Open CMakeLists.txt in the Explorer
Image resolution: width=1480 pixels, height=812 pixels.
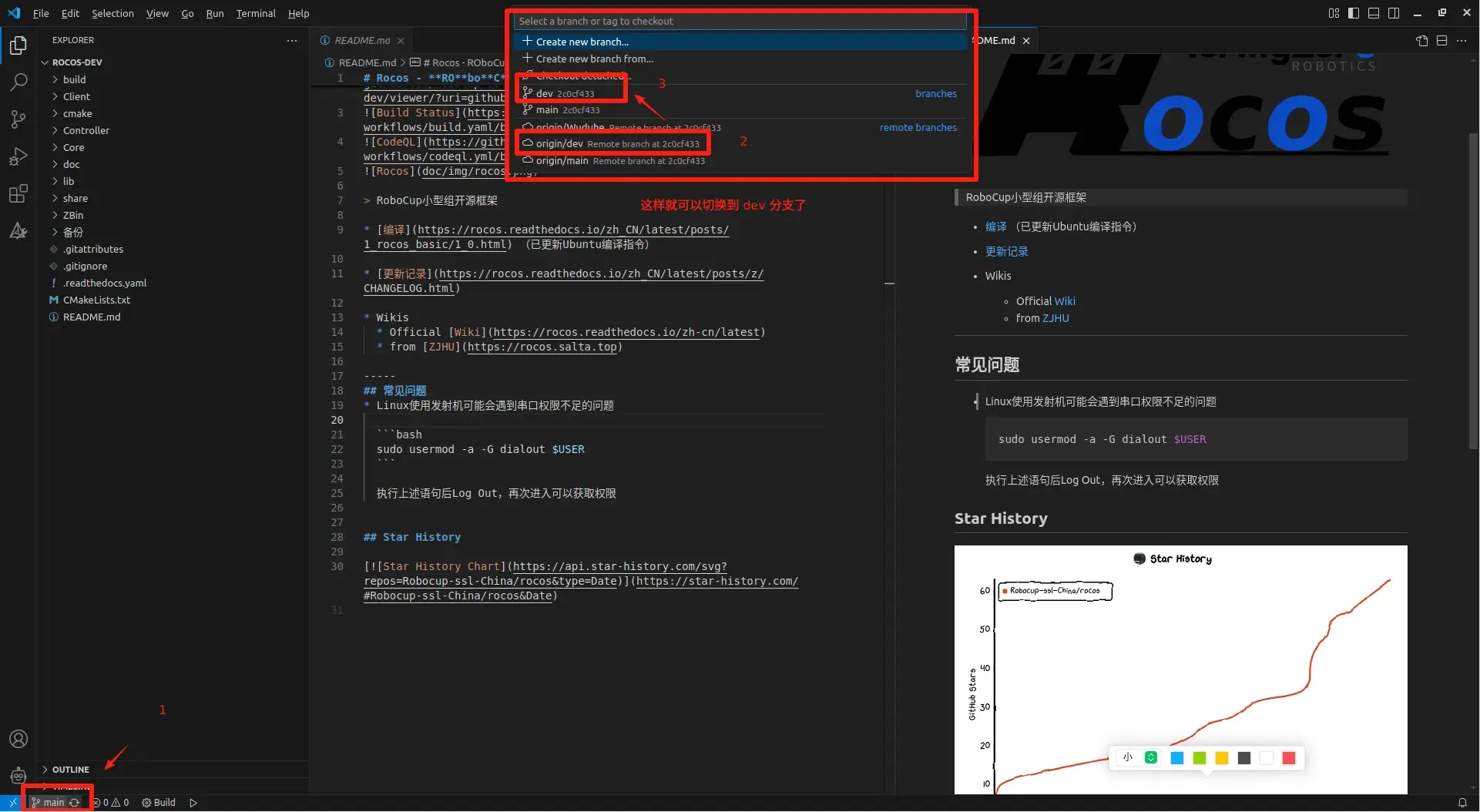[x=174, y=300]
